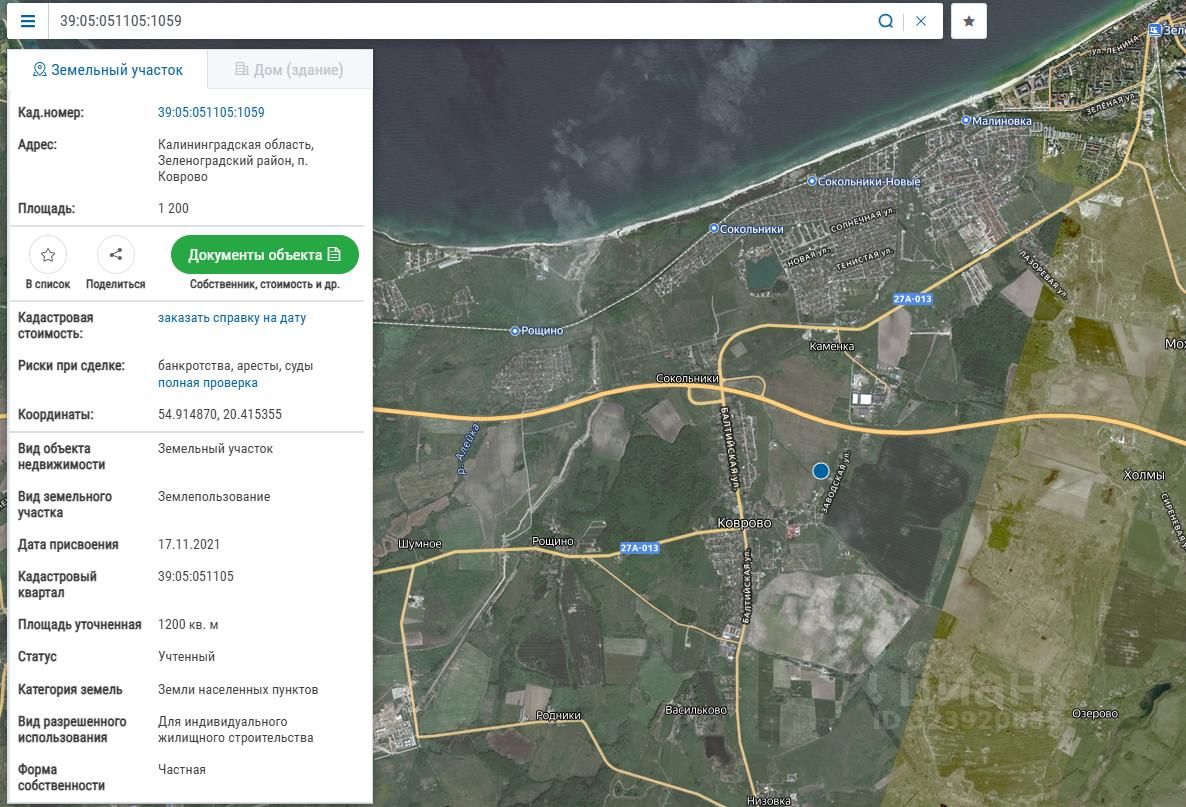The width and height of the screenshot is (1186, 807).
Task: Click the Сокольники-Новые locality marker
Action: click(x=812, y=182)
